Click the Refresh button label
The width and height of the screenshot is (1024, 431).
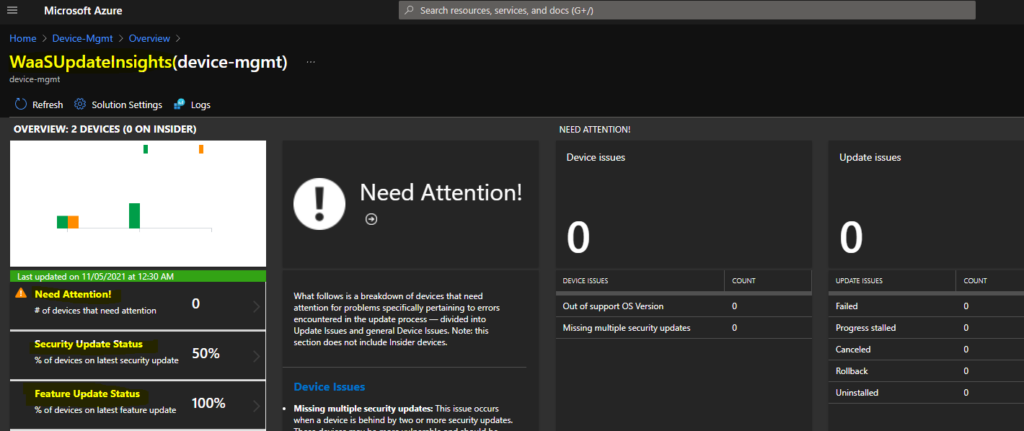click(x=48, y=104)
